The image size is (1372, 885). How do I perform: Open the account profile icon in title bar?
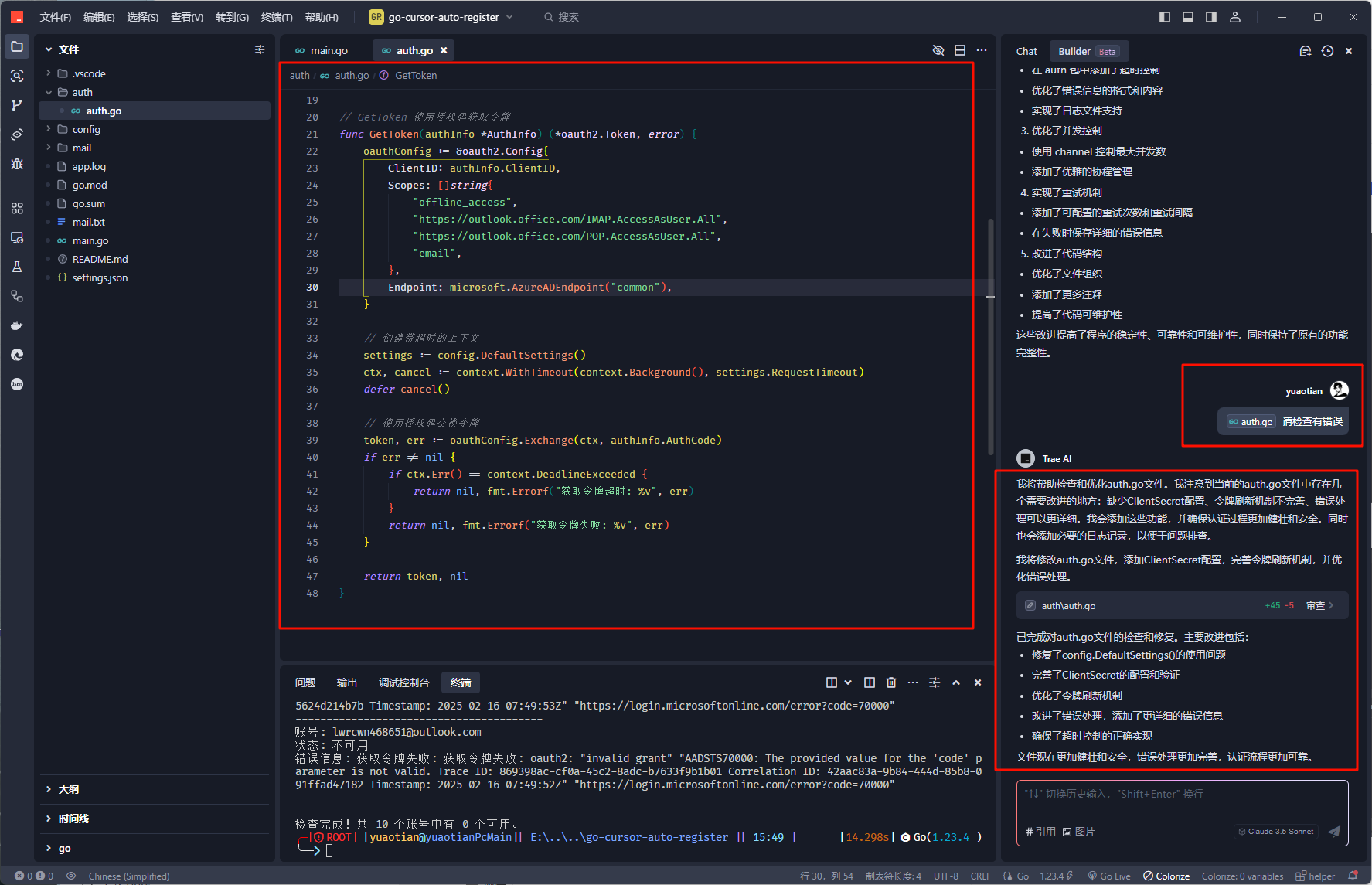[1235, 17]
